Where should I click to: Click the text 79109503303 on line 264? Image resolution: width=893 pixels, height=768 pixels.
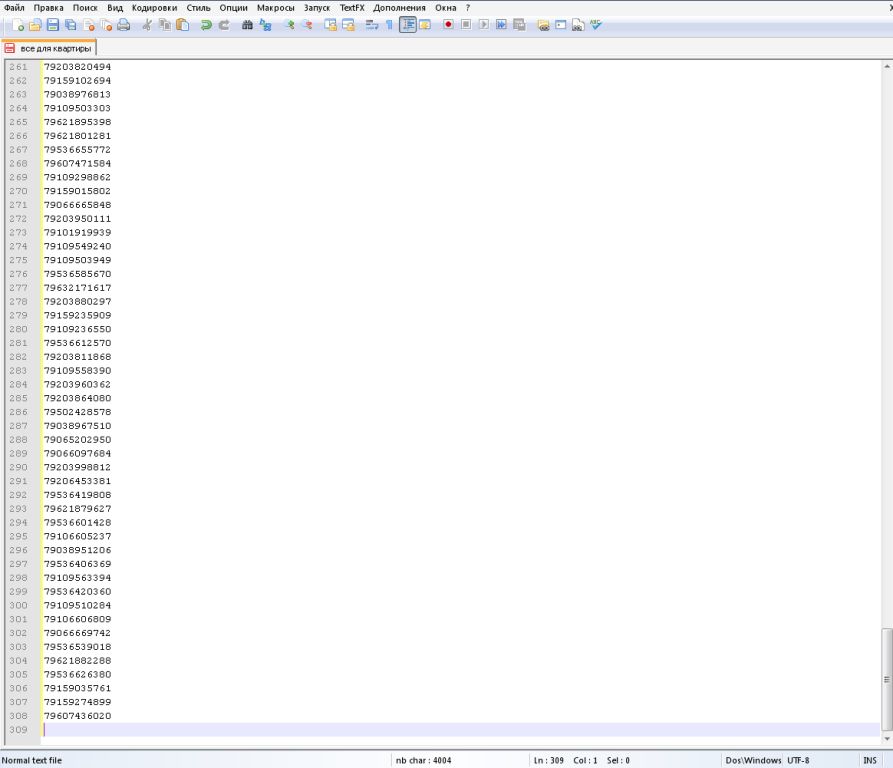point(77,108)
